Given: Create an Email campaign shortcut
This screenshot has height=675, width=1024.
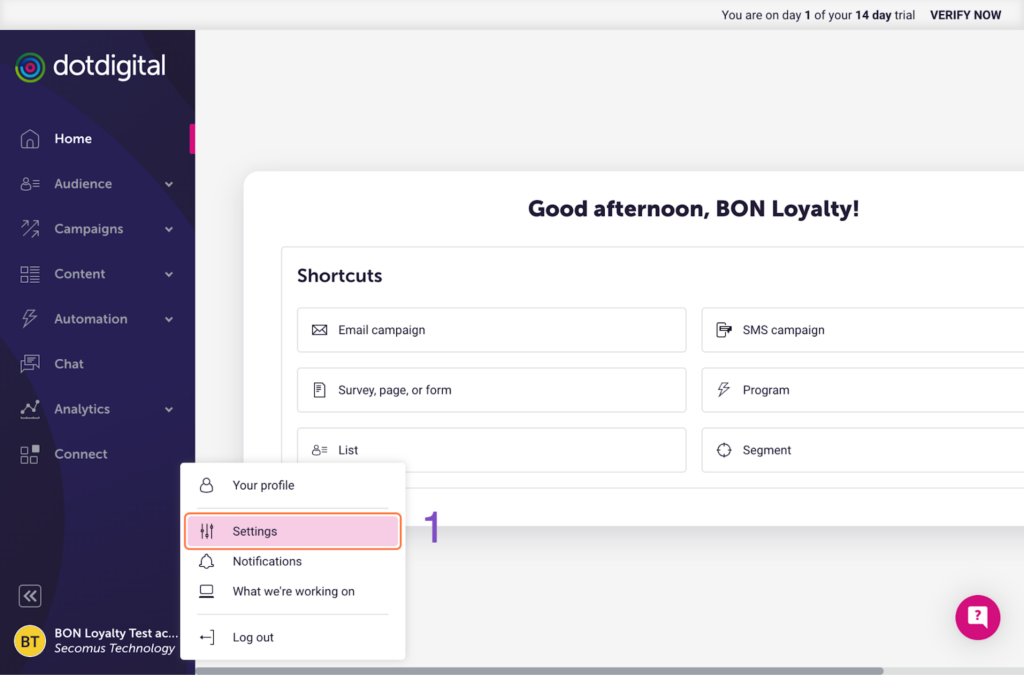Looking at the screenshot, I should 491,330.
